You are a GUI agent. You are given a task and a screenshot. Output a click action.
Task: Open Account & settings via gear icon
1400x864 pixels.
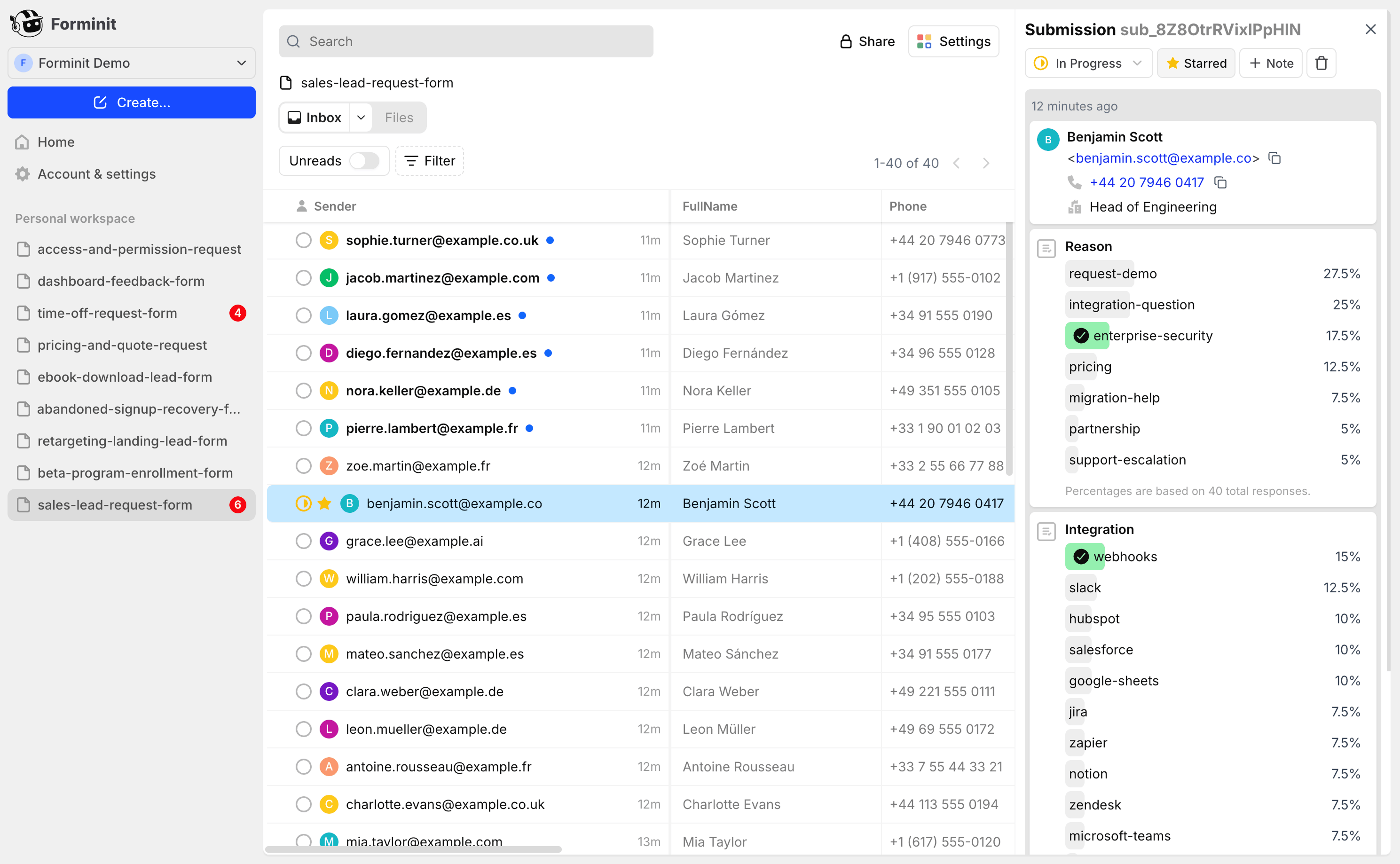tap(22, 174)
